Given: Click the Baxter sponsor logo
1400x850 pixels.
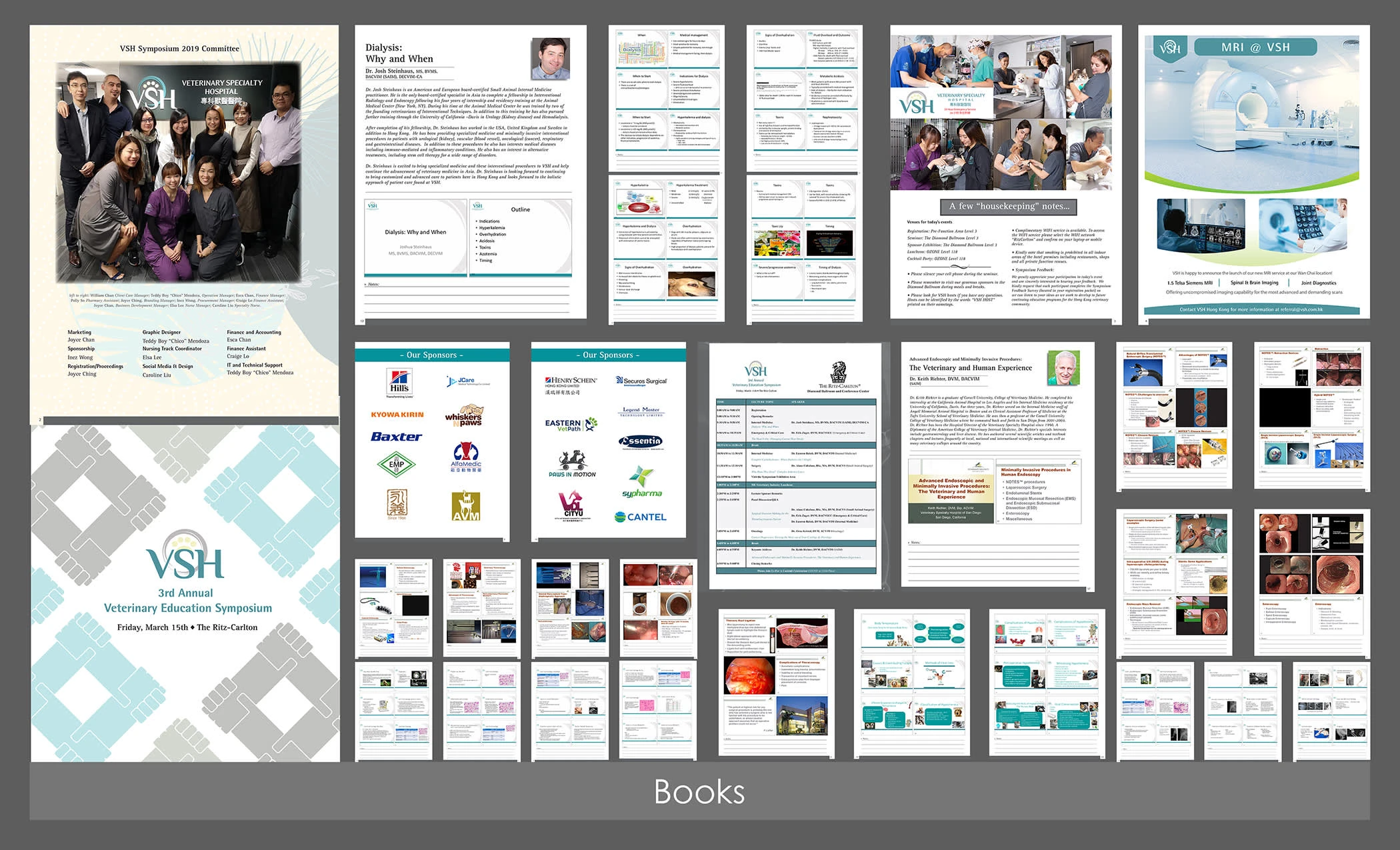Looking at the screenshot, I should pyautogui.click(x=396, y=437).
